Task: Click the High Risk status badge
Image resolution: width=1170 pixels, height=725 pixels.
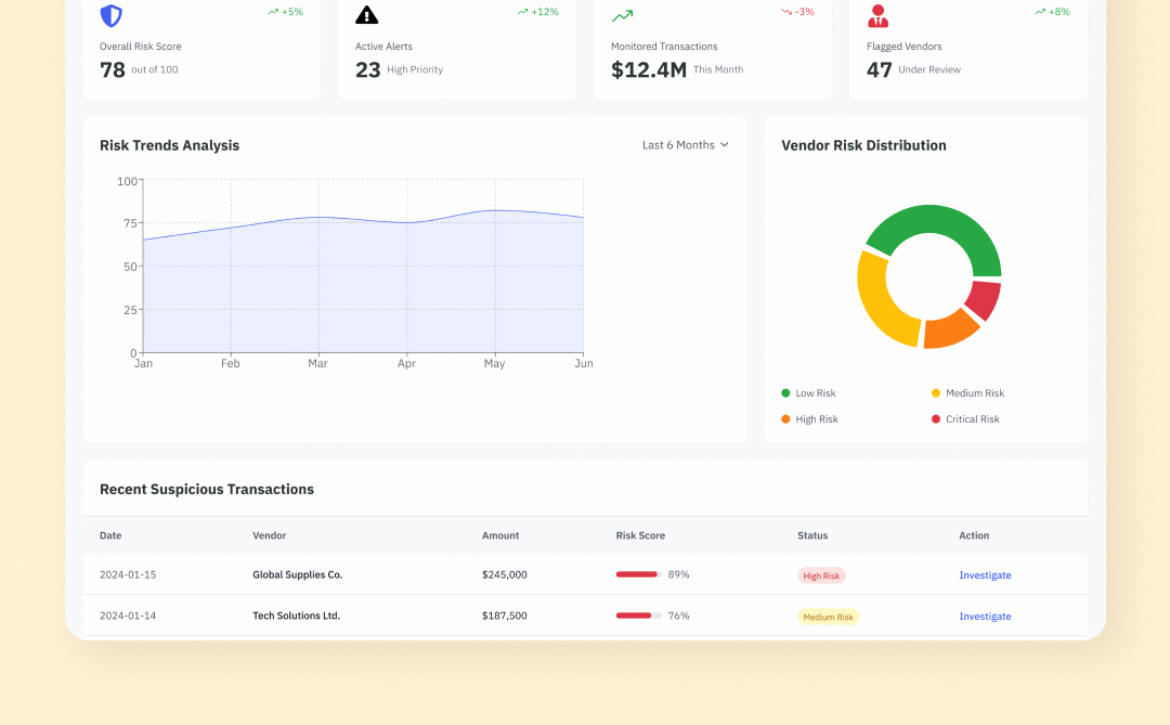Action: [x=821, y=576]
